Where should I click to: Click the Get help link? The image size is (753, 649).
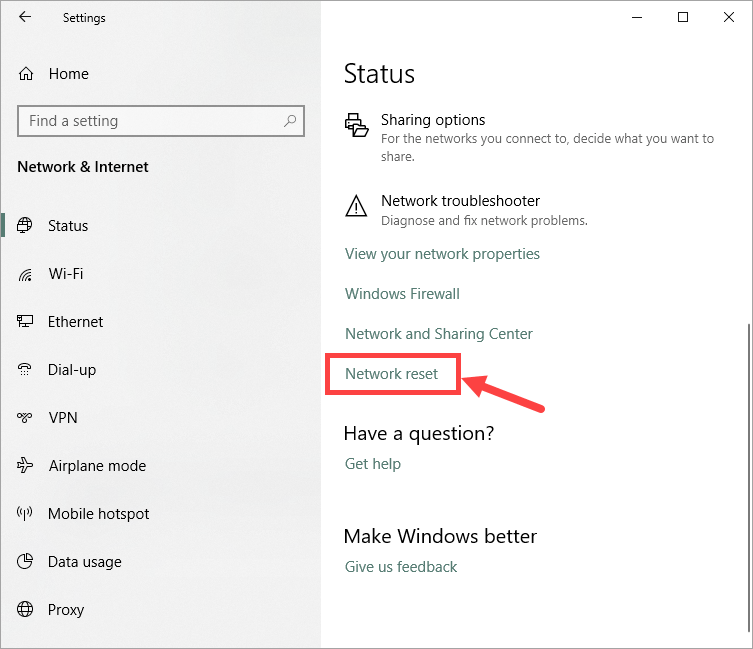(x=373, y=464)
